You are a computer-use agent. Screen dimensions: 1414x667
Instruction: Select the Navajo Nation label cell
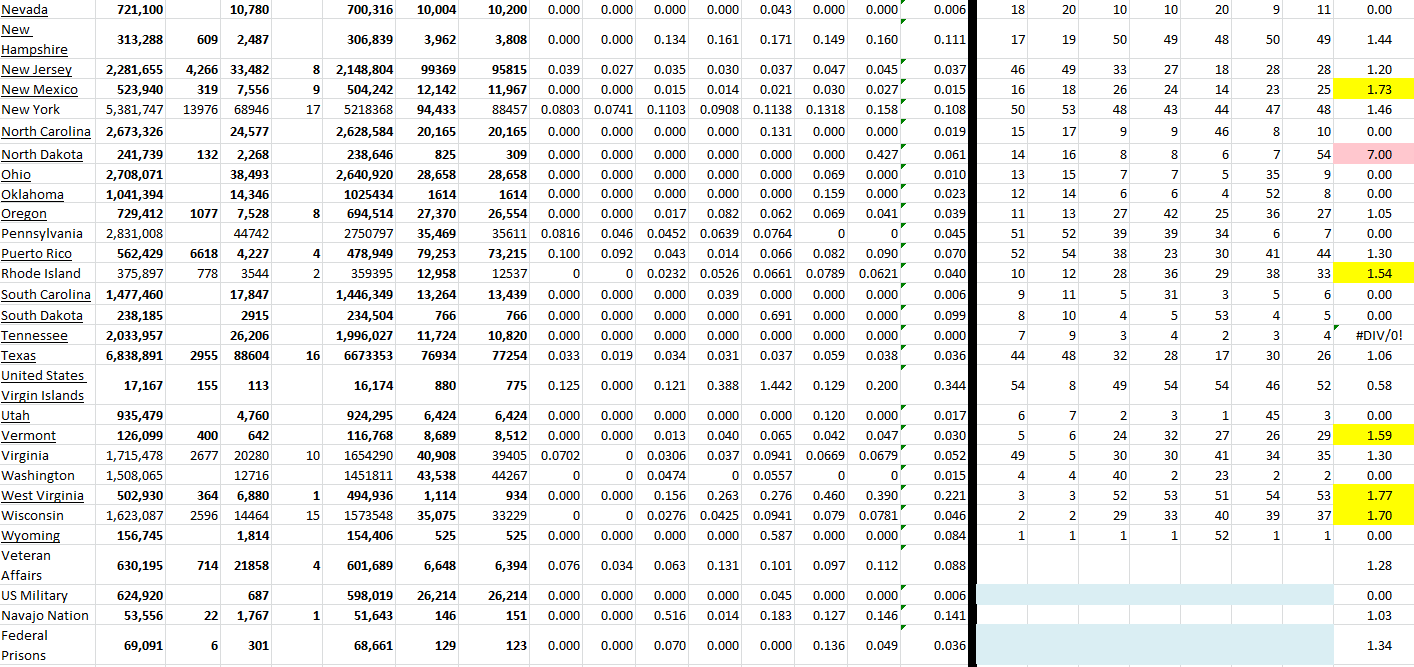pyautogui.click(x=45, y=616)
